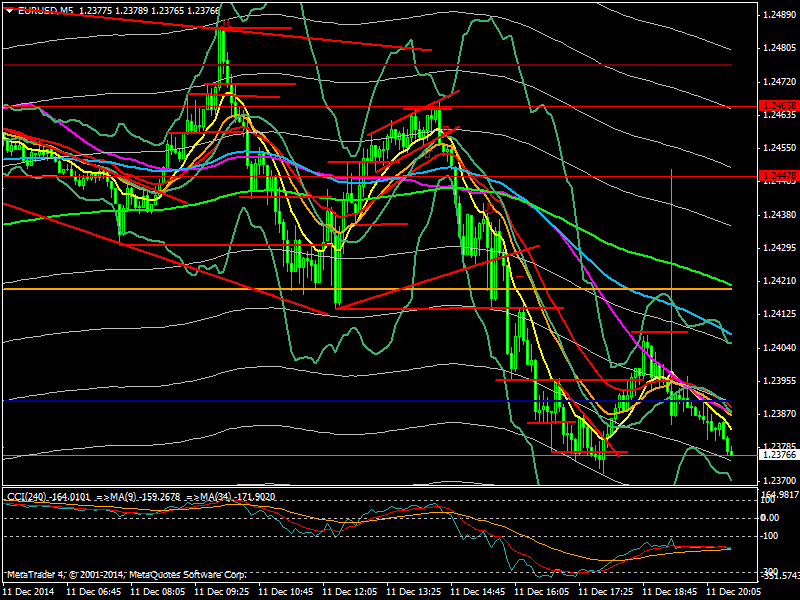Click the current price tag 1.23766

coord(778,455)
